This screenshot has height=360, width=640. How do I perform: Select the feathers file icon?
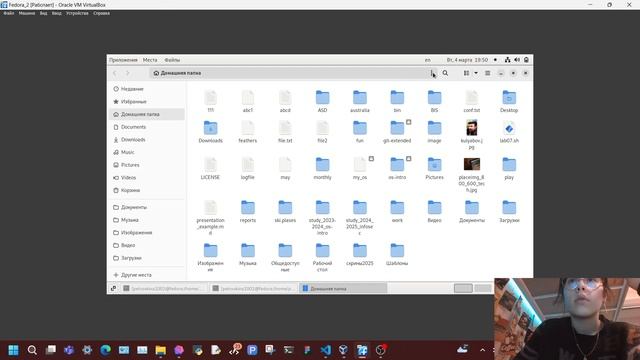[x=248, y=128]
